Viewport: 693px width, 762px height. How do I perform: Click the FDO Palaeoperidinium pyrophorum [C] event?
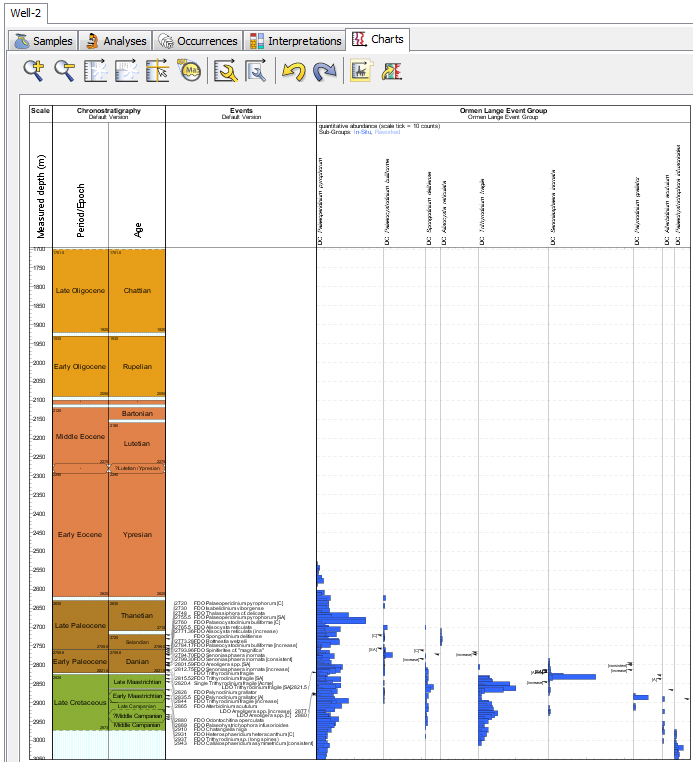(238, 603)
